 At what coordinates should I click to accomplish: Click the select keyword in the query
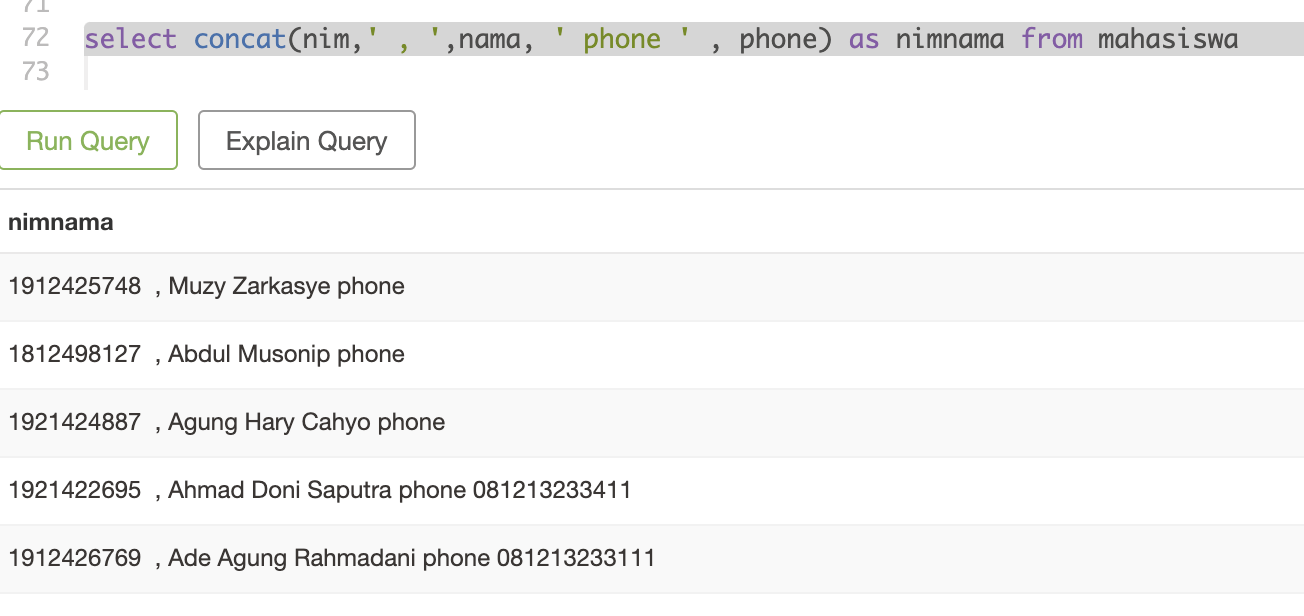[x=131, y=40]
